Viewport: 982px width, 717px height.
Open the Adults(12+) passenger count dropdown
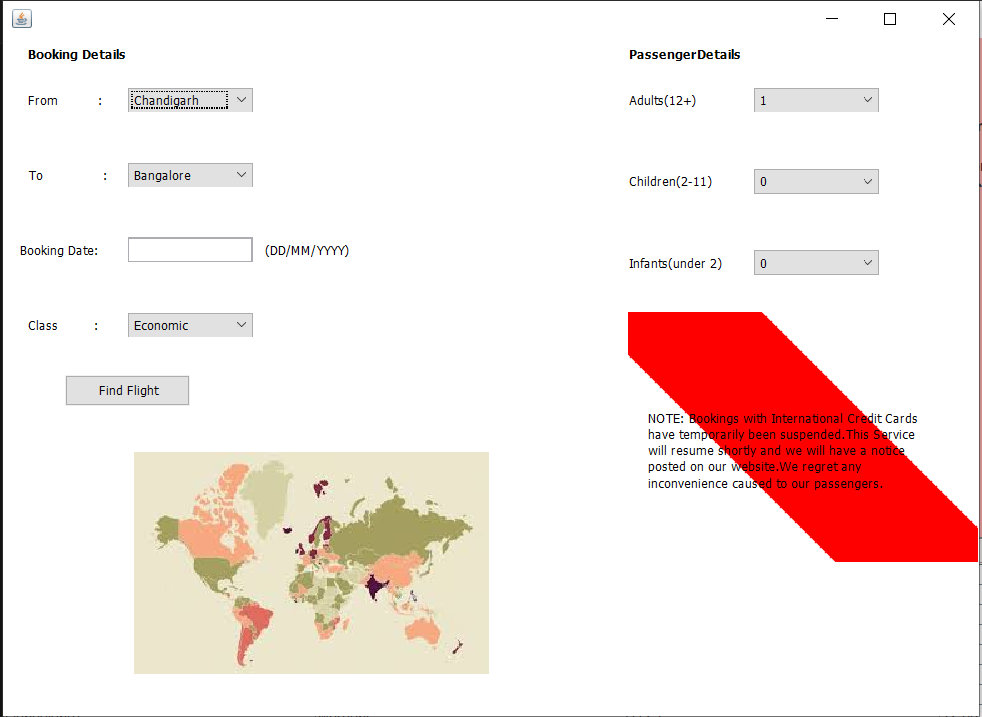coord(810,100)
